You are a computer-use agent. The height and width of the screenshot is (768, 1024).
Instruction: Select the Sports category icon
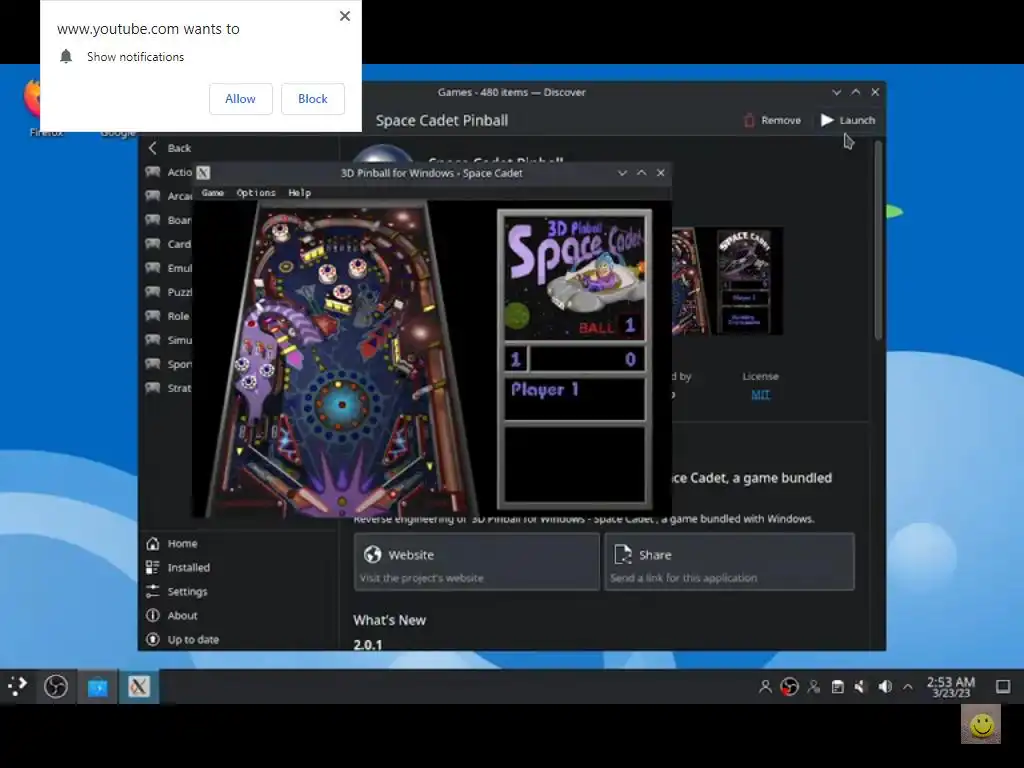pyautogui.click(x=153, y=364)
